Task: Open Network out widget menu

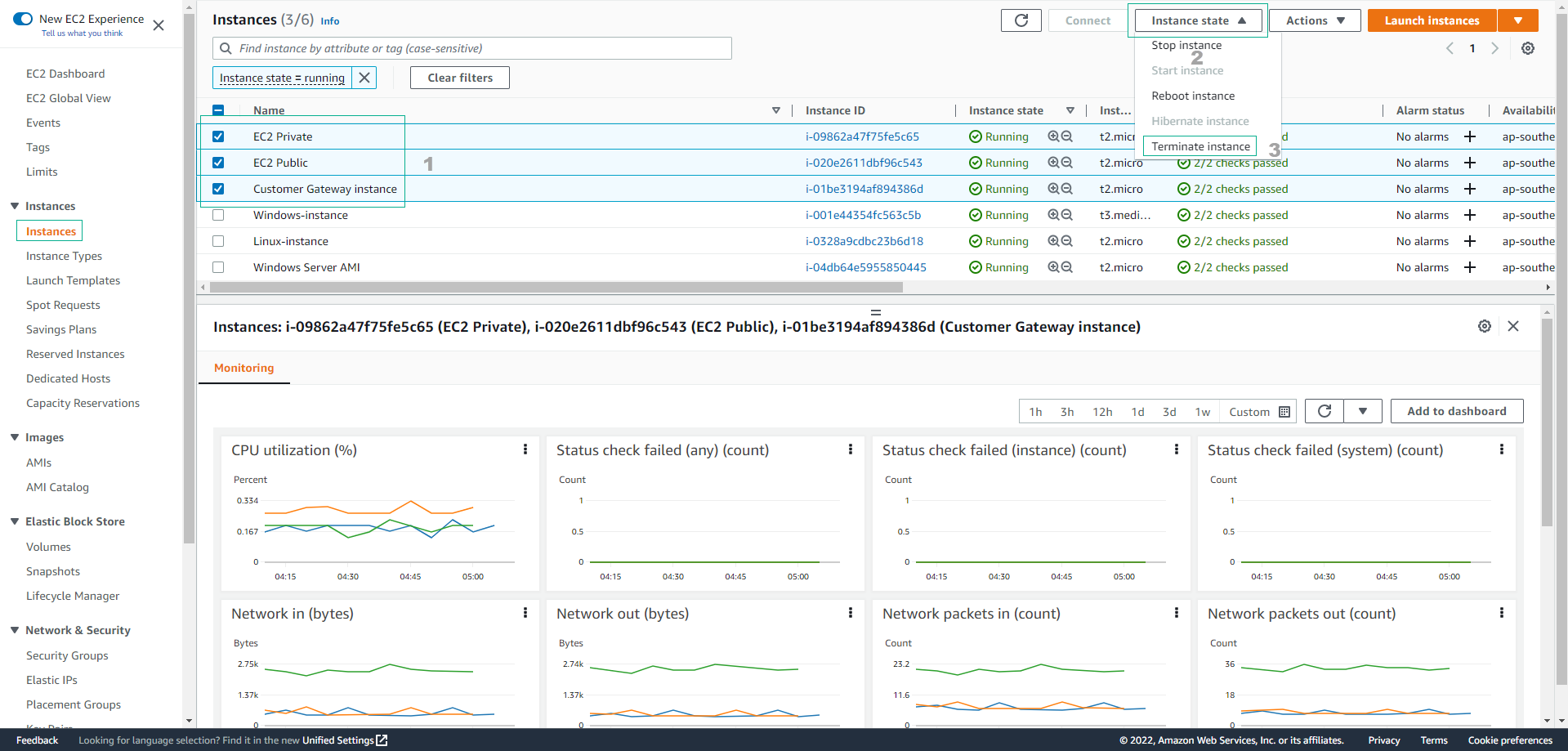Action: [851, 613]
